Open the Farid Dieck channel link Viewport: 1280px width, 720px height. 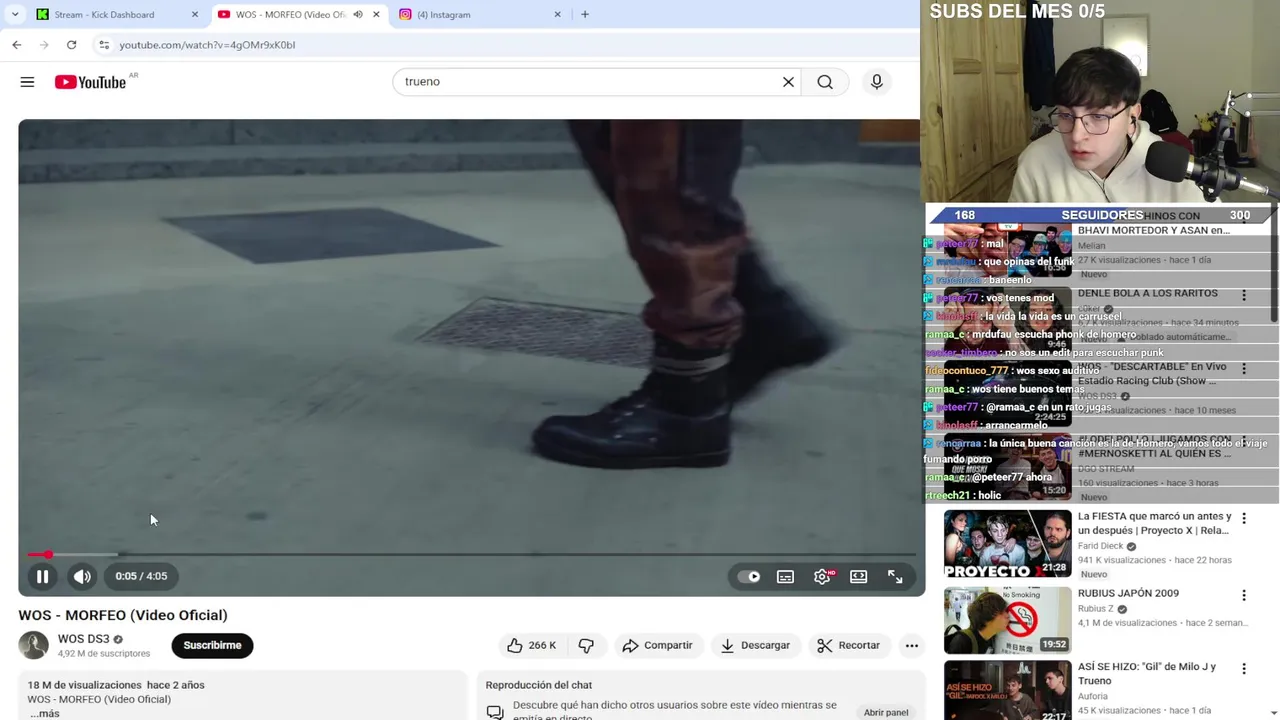pos(1101,546)
